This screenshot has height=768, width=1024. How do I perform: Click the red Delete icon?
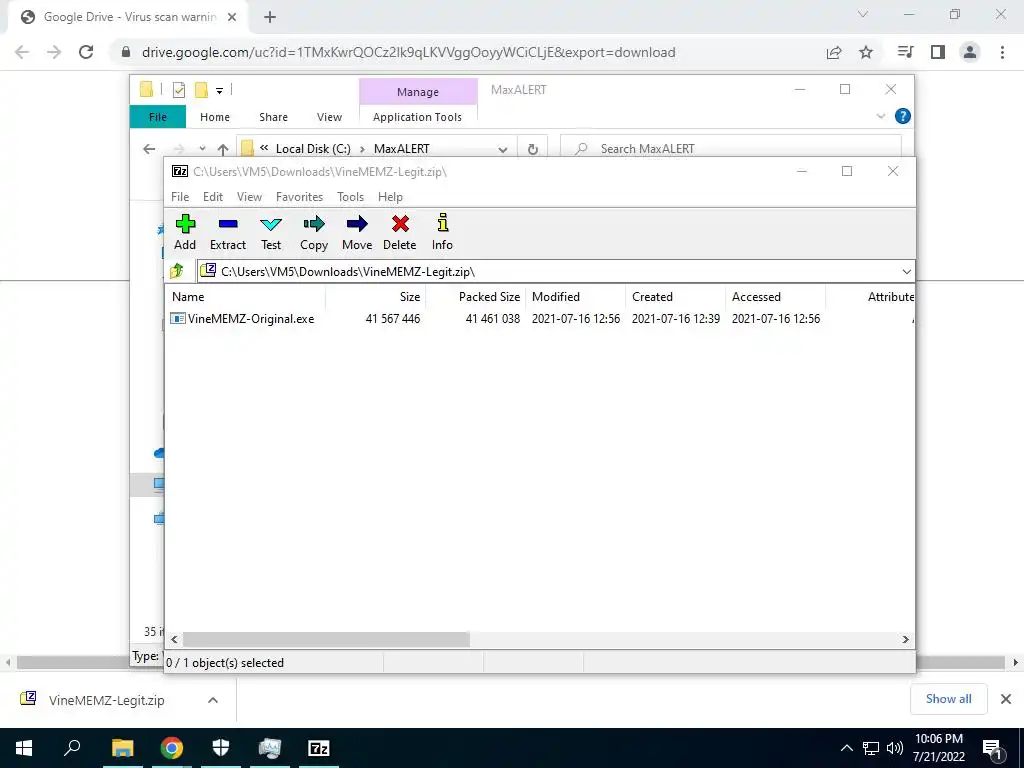(400, 232)
